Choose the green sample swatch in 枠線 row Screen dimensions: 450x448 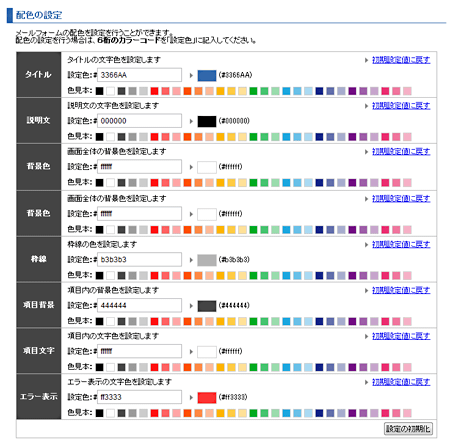tap(253, 275)
